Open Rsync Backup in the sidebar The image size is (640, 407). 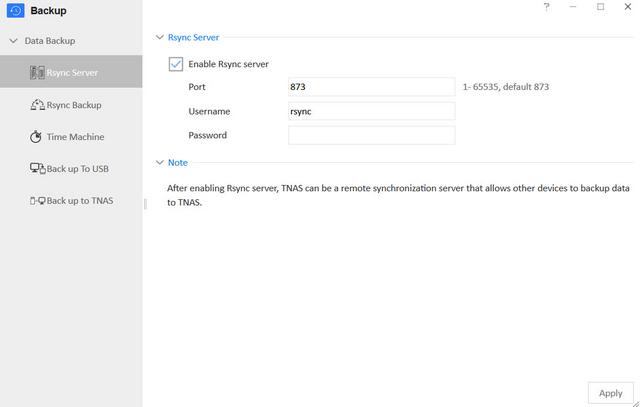[71, 105]
